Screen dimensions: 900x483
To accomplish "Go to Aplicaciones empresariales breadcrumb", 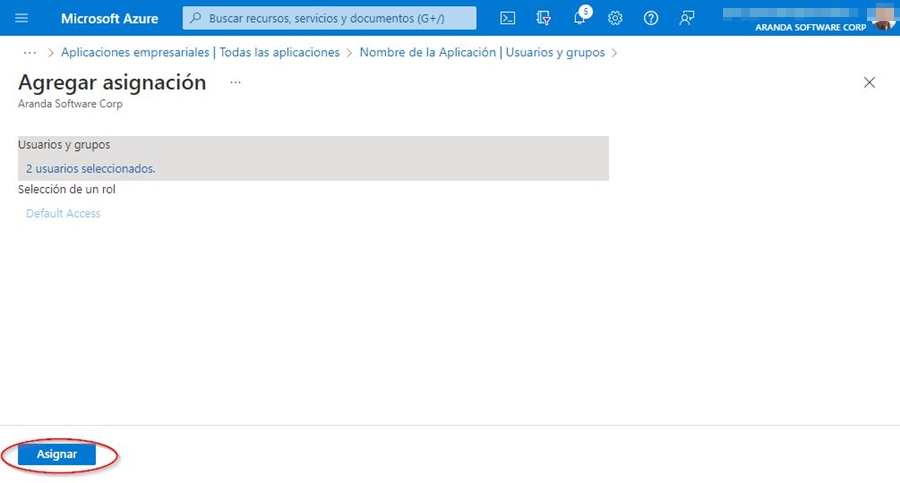I will pyautogui.click(x=200, y=52).
